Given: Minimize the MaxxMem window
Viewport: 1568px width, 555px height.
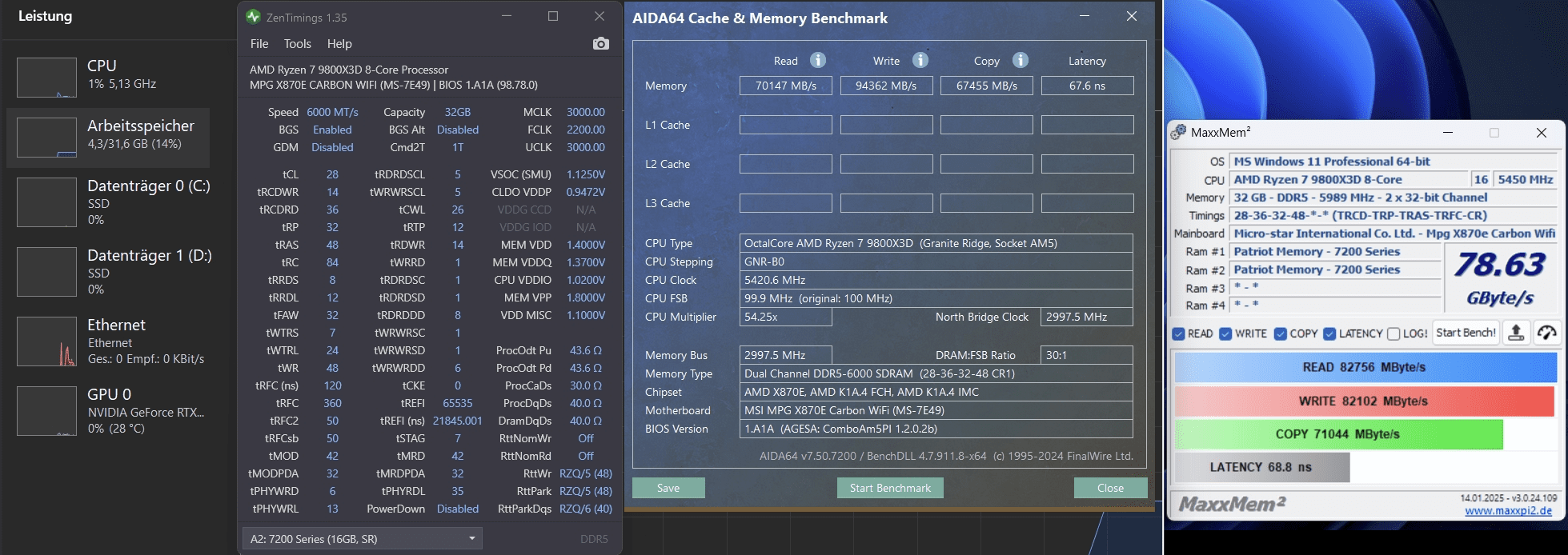Looking at the screenshot, I should tap(1448, 133).
